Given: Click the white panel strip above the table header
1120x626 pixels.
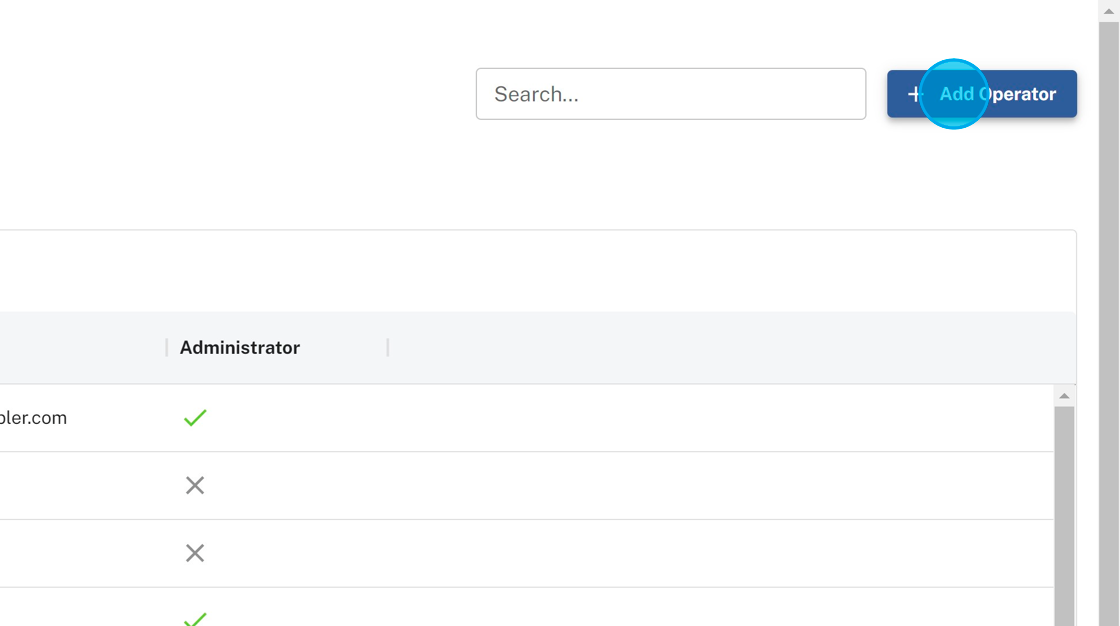Looking at the screenshot, I should [x=500, y=271].
